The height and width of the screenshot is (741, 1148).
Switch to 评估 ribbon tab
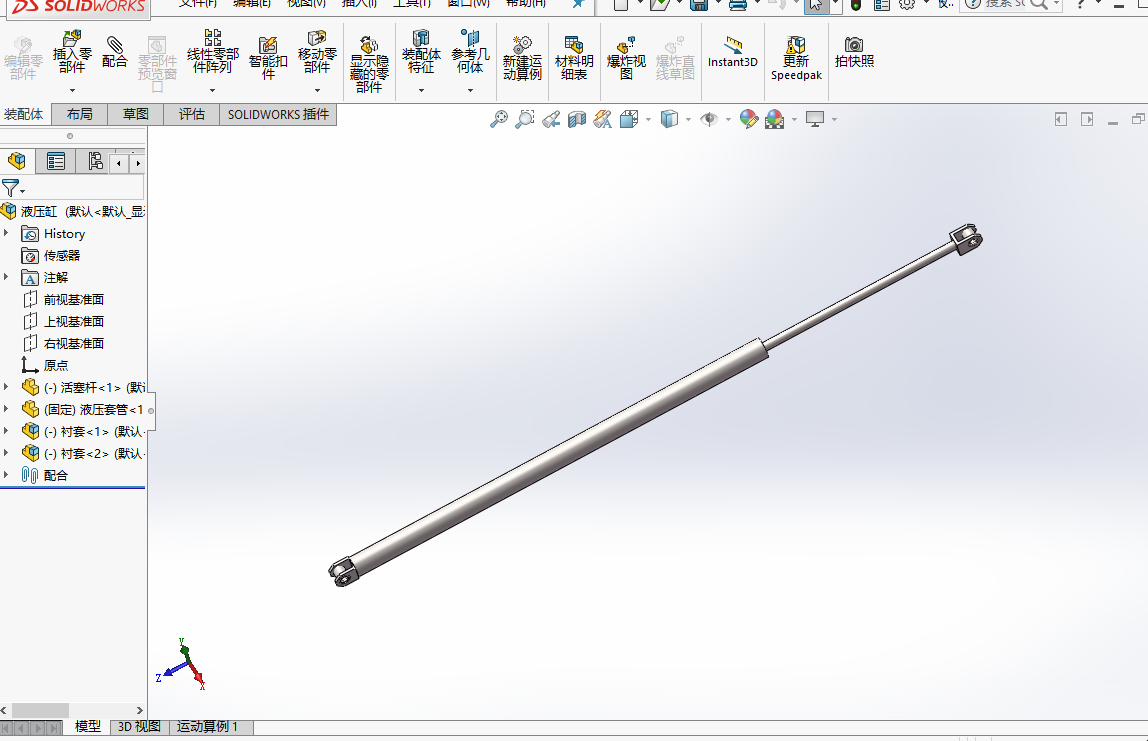coord(191,114)
